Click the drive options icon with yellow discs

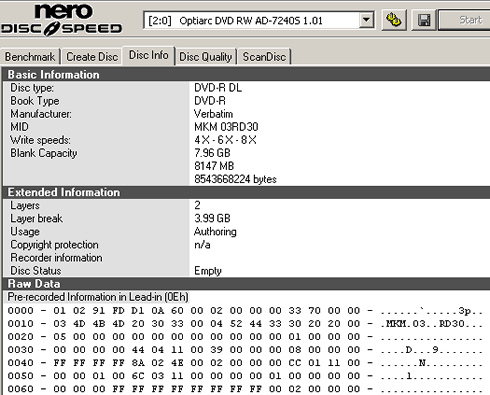(394, 20)
